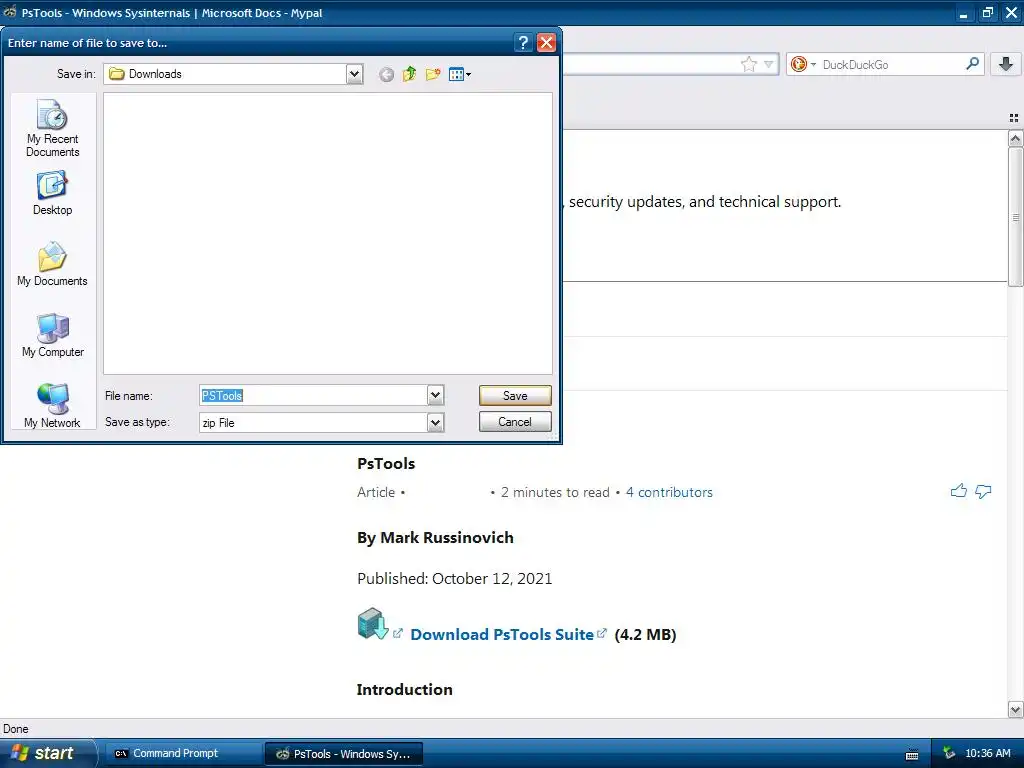Open My Network in save dialog sidebar
The width and height of the screenshot is (1024, 768).
[x=52, y=406]
